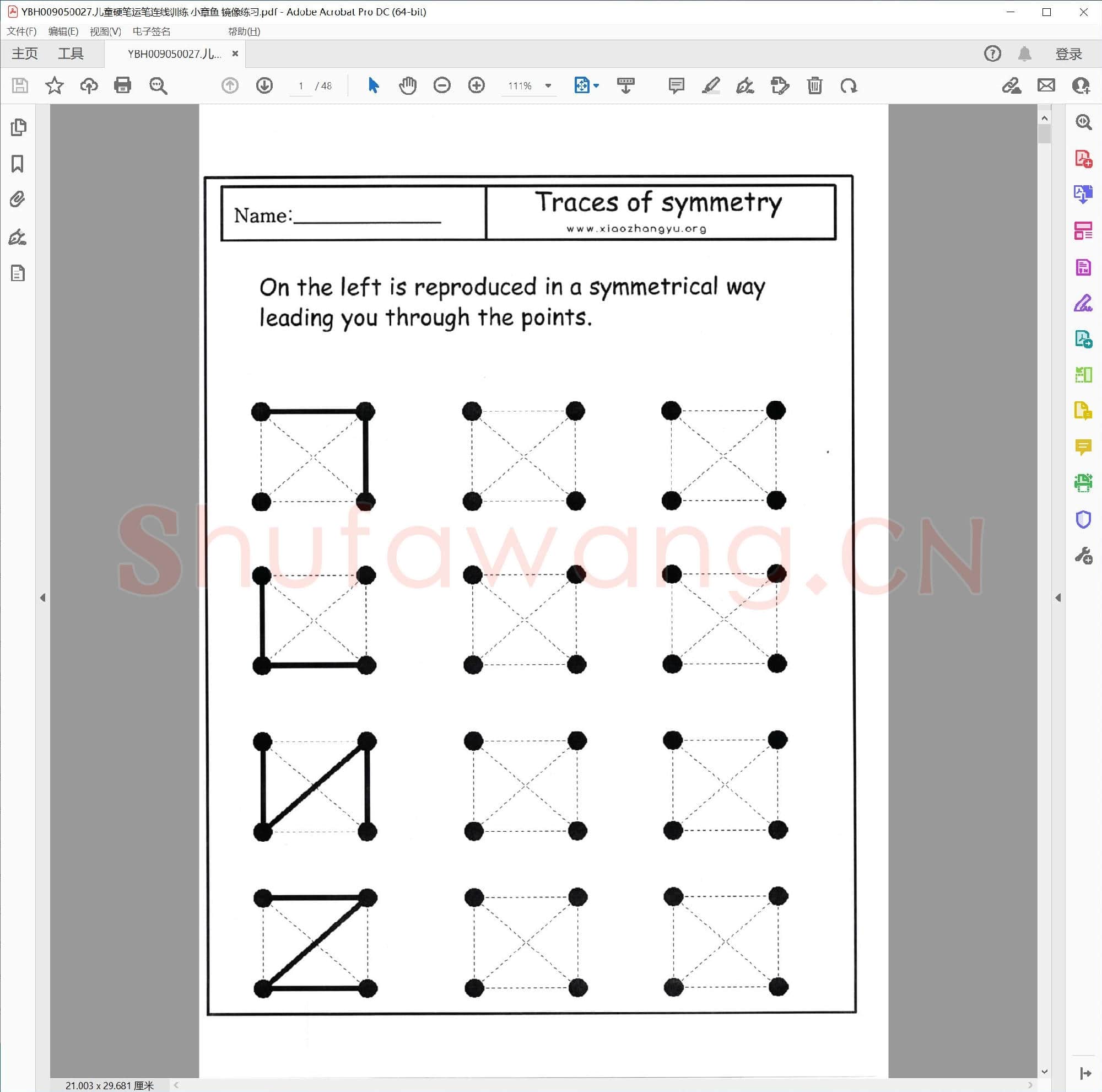Expand the left navigation pane arrow
This screenshot has width=1102, height=1092.
click(x=43, y=598)
